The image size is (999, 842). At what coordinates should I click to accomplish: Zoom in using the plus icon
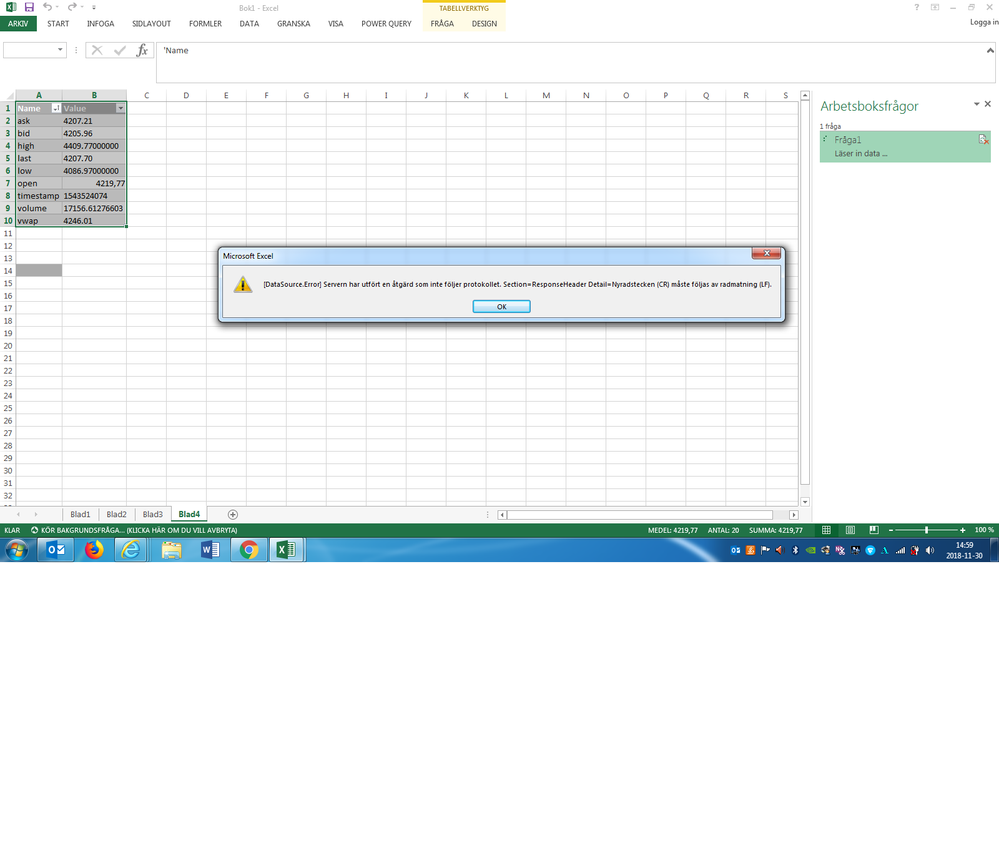coord(962,530)
